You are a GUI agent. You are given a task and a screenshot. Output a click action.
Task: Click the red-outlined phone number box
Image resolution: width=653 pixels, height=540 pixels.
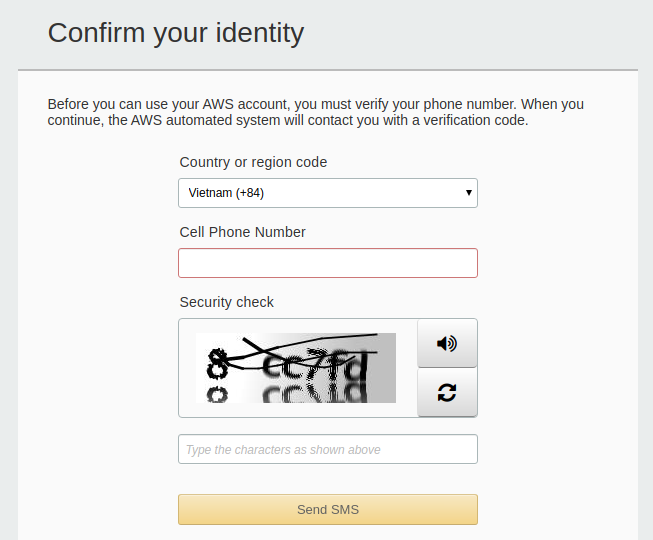(327, 263)
